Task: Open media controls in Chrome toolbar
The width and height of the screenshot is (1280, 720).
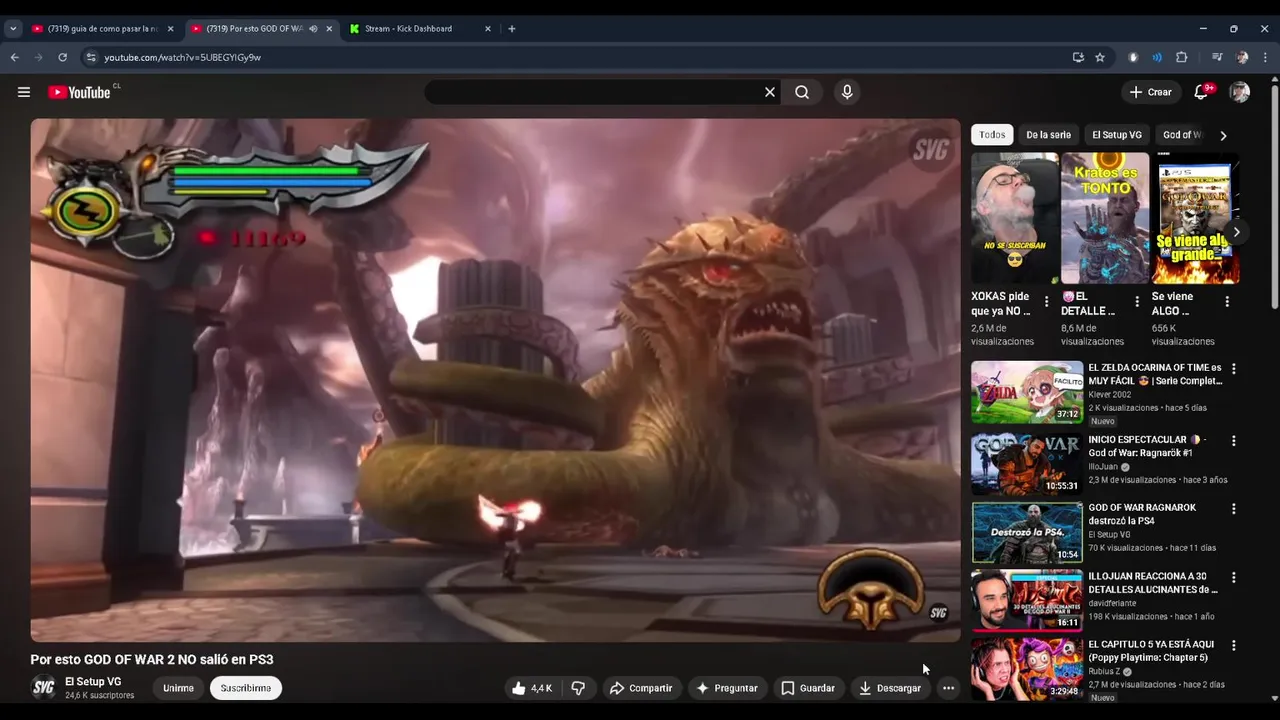Action: point(1217,57)
